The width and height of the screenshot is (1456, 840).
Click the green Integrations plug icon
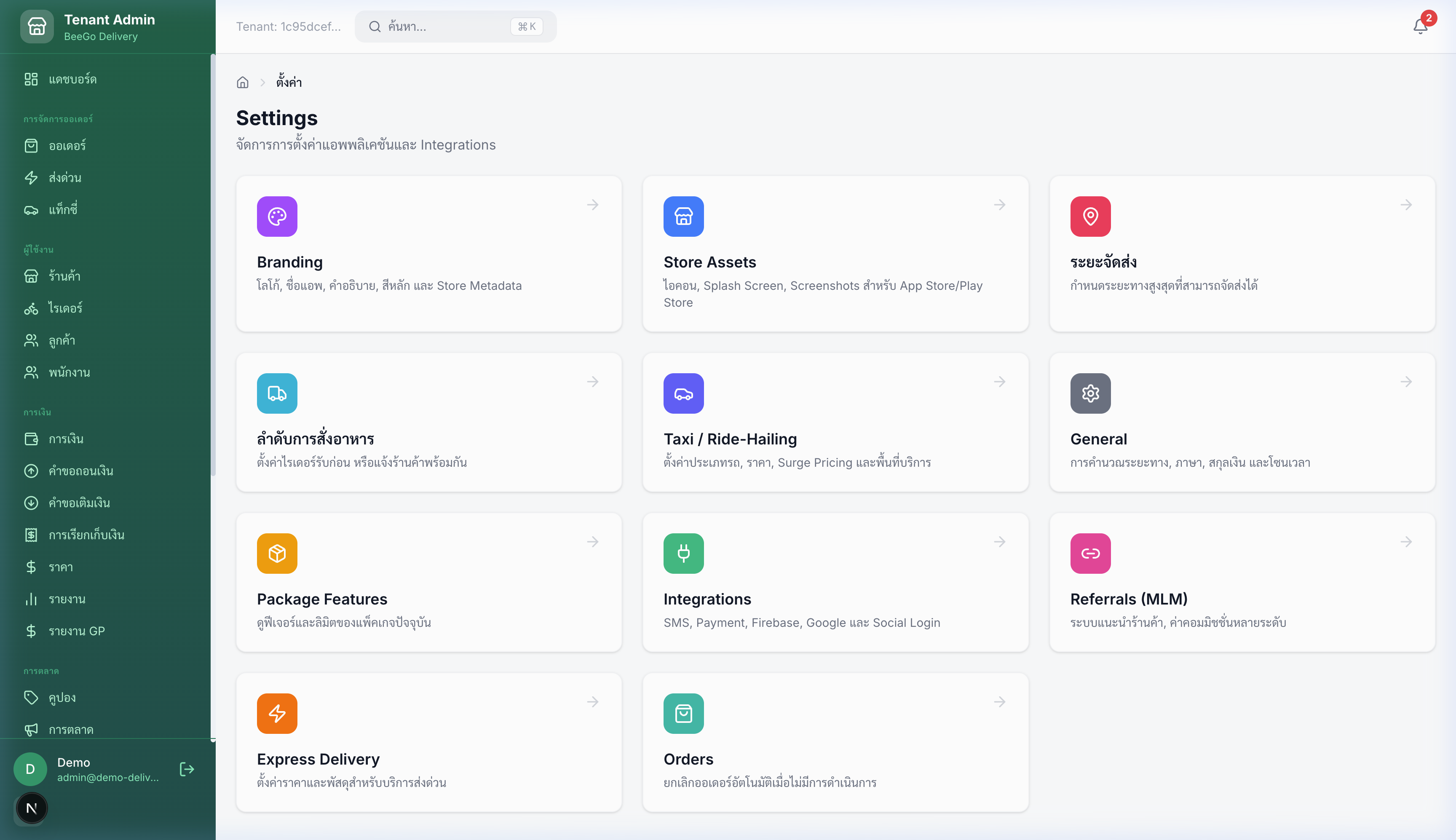[x=683, y=553]
